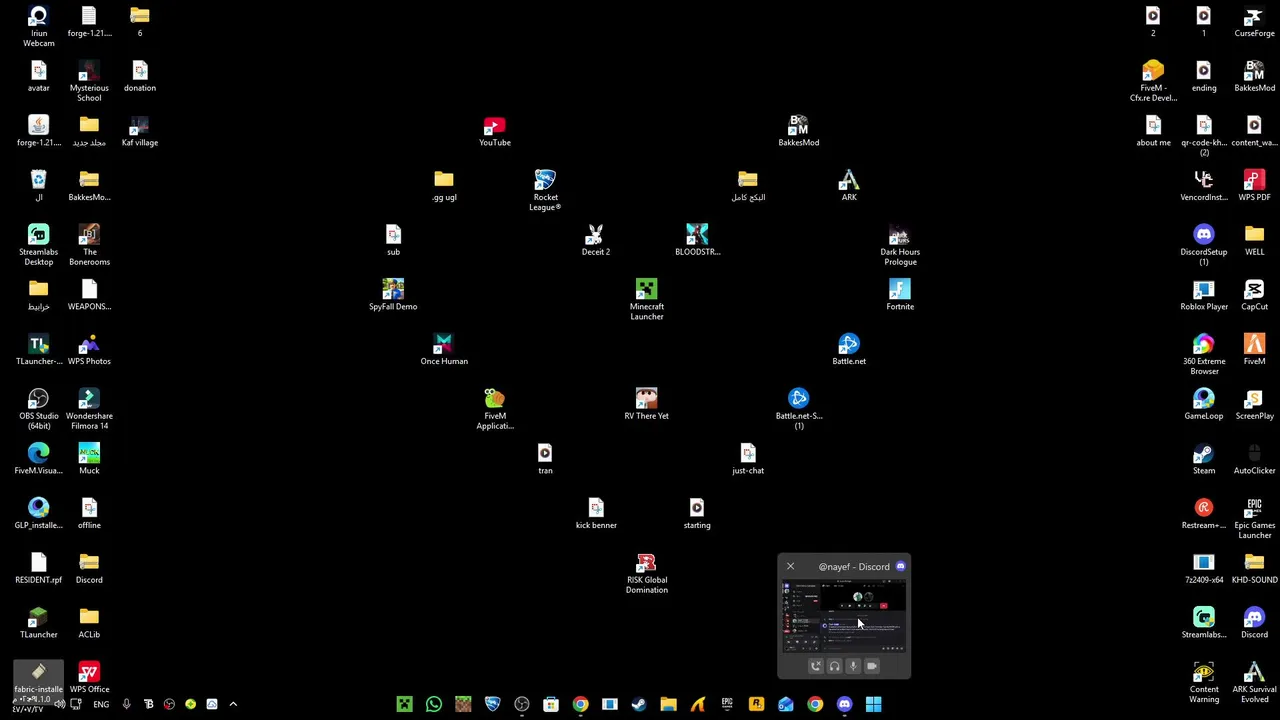Screen dimensions: 1280x720
Task: Toggle camera in Discord taskbar preview
Action: pyautogui.click(x=872, y=666)
